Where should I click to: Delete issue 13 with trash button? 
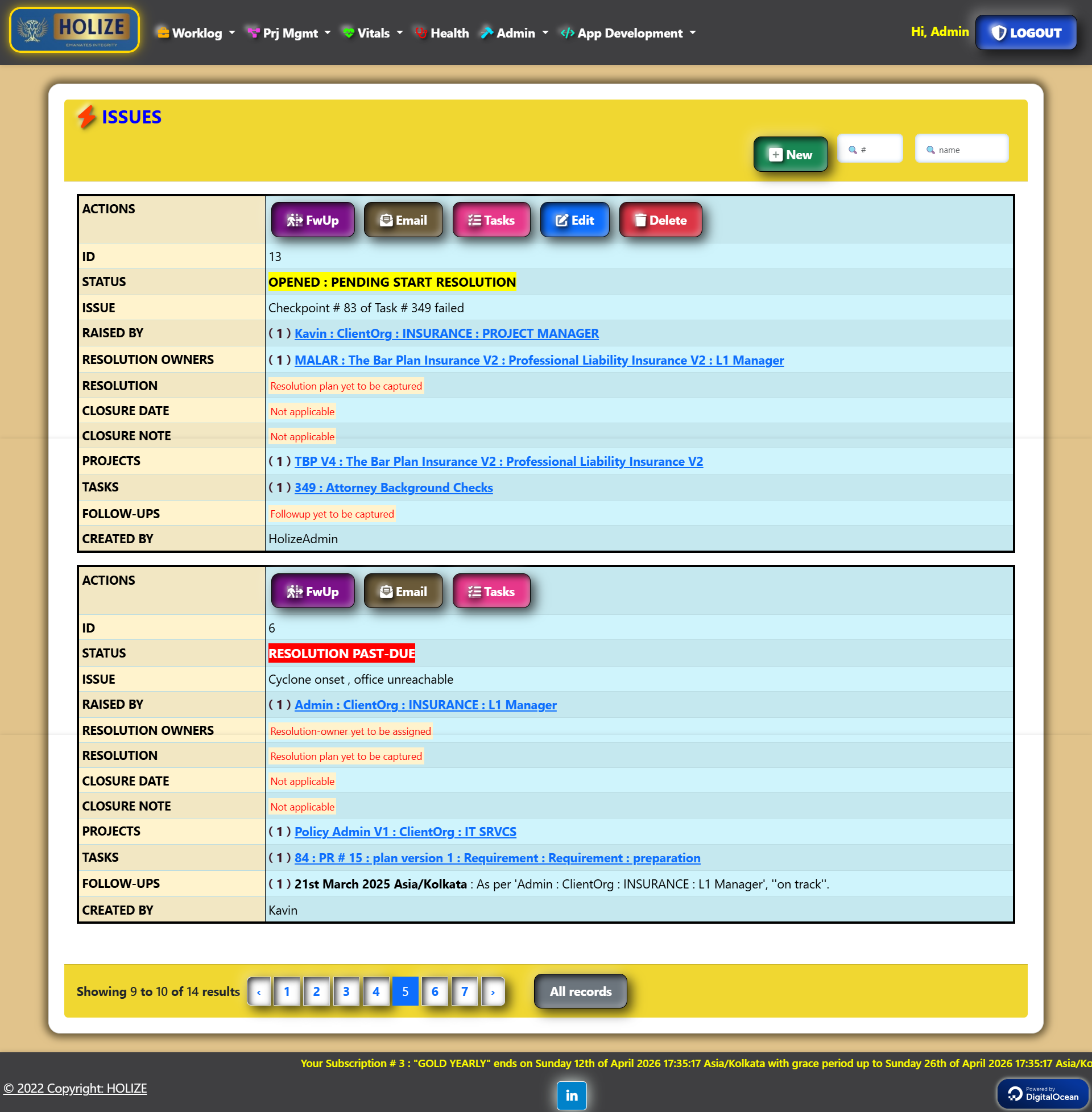click(660, 220)
